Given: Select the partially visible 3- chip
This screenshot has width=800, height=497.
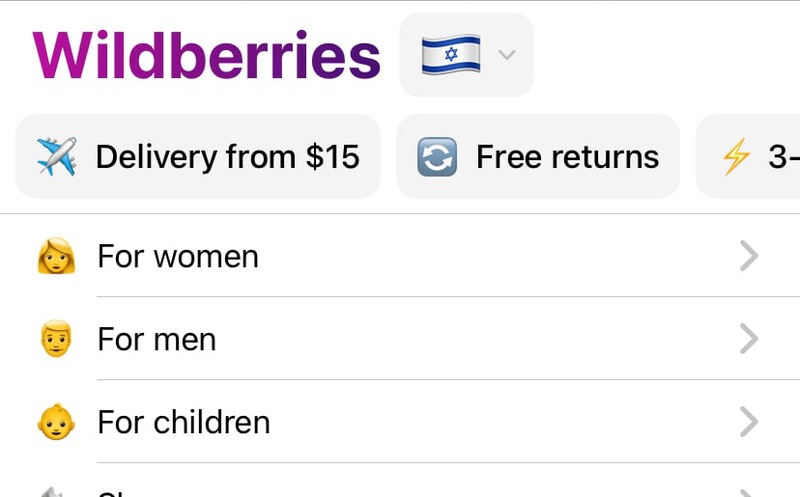Looking at the screenshot, I should (x=748, y=157).
